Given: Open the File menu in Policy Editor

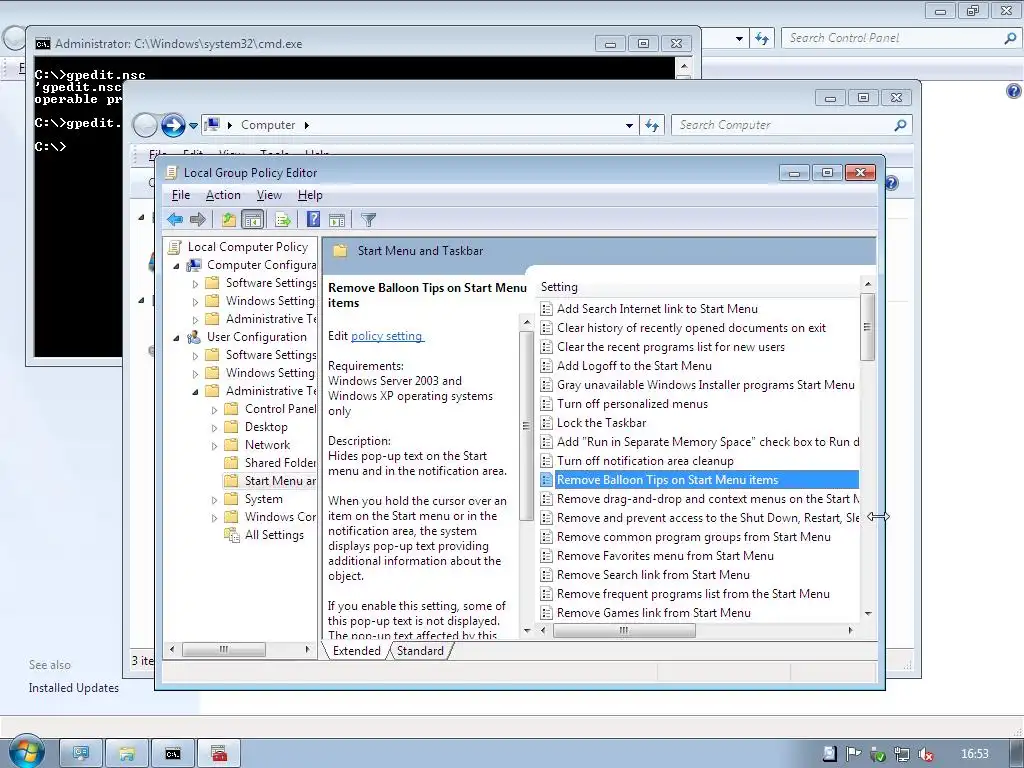Looking at the screenshot, I should pos(181,195).
